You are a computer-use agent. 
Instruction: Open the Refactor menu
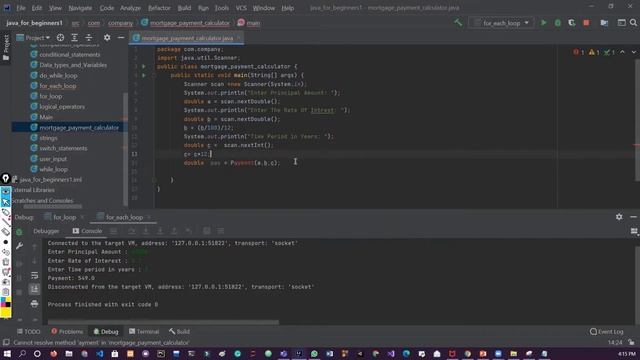click(x=159, y=8)
